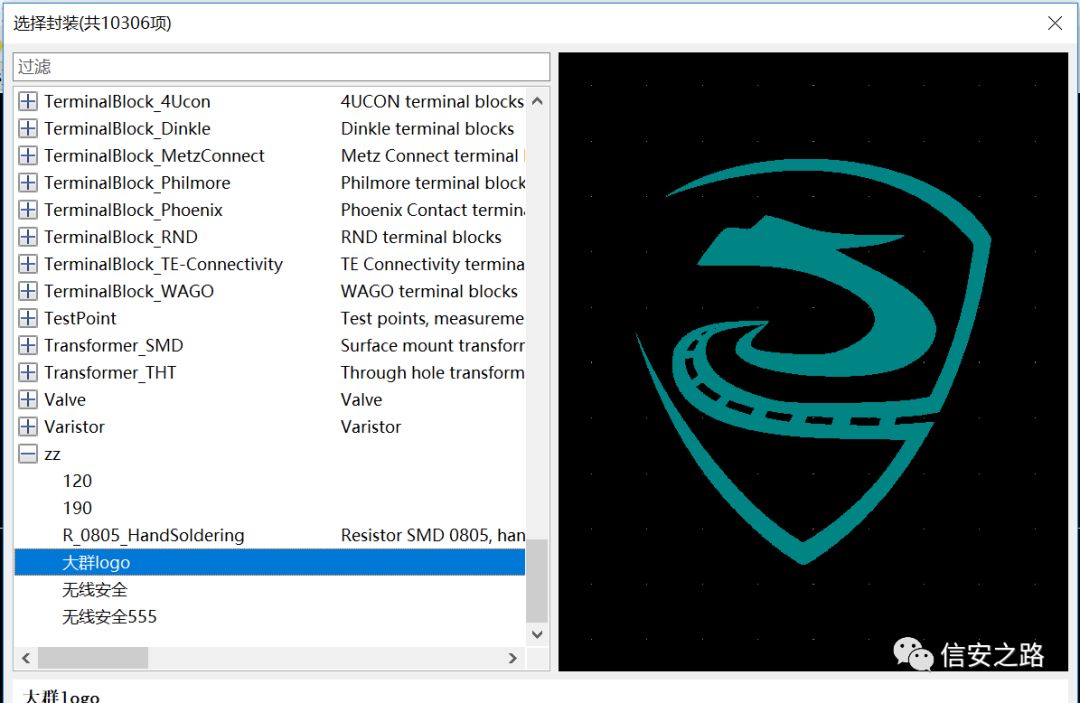Expand the TerminalBlock_WAGO library
The width and height of the screenshot is (1080, 703).
click(28, 291)
